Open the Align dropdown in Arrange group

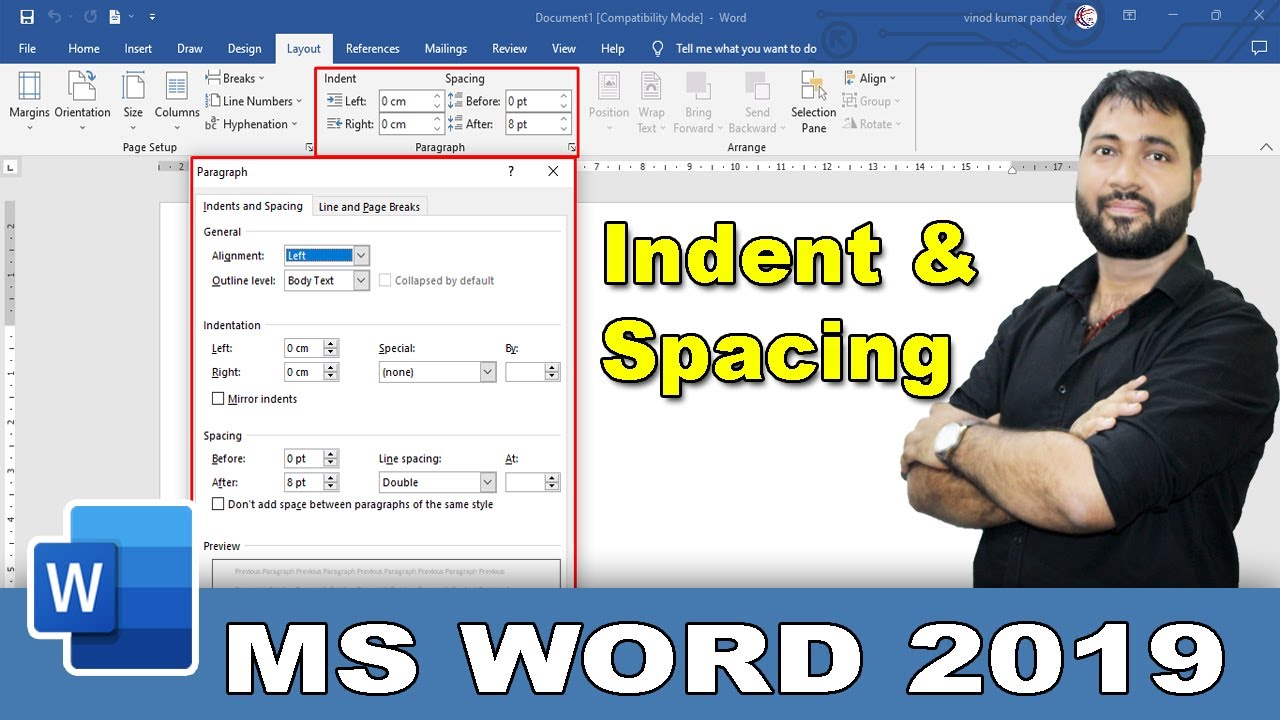(870, 78)
